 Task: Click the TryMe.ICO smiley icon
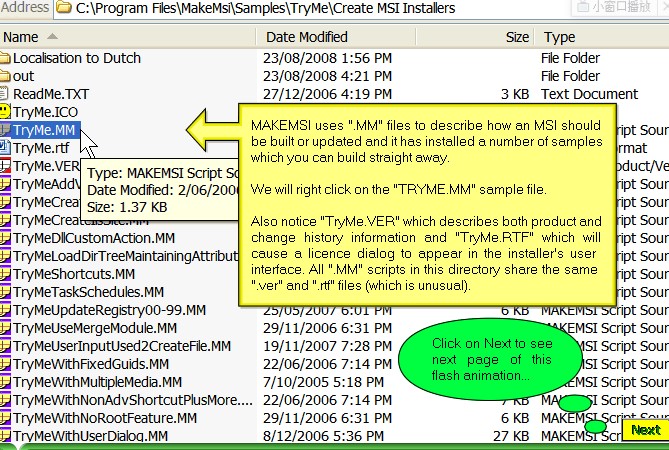point(5,112)
